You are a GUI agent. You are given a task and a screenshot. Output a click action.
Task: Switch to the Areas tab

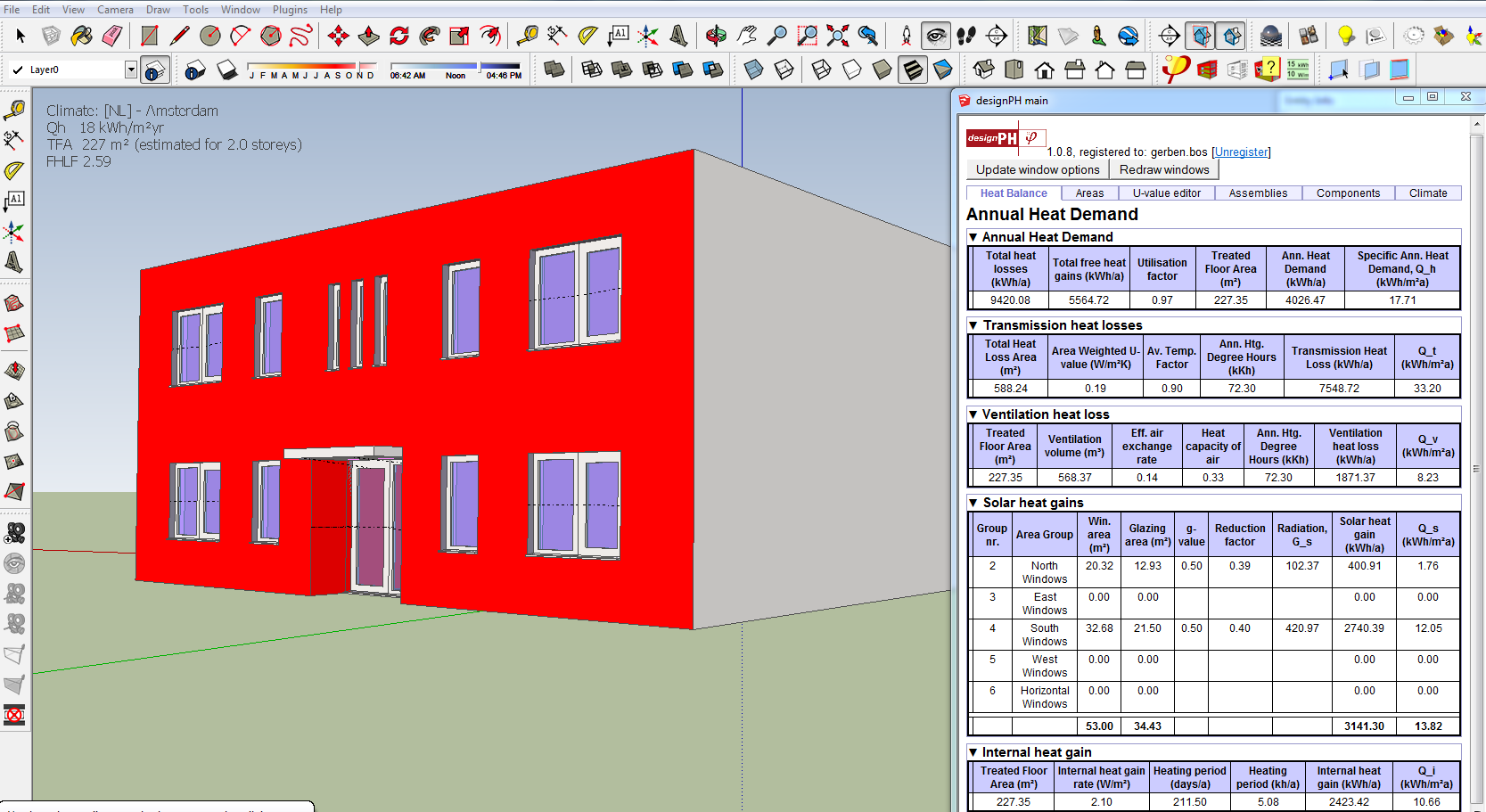[x=1089, y=193]
